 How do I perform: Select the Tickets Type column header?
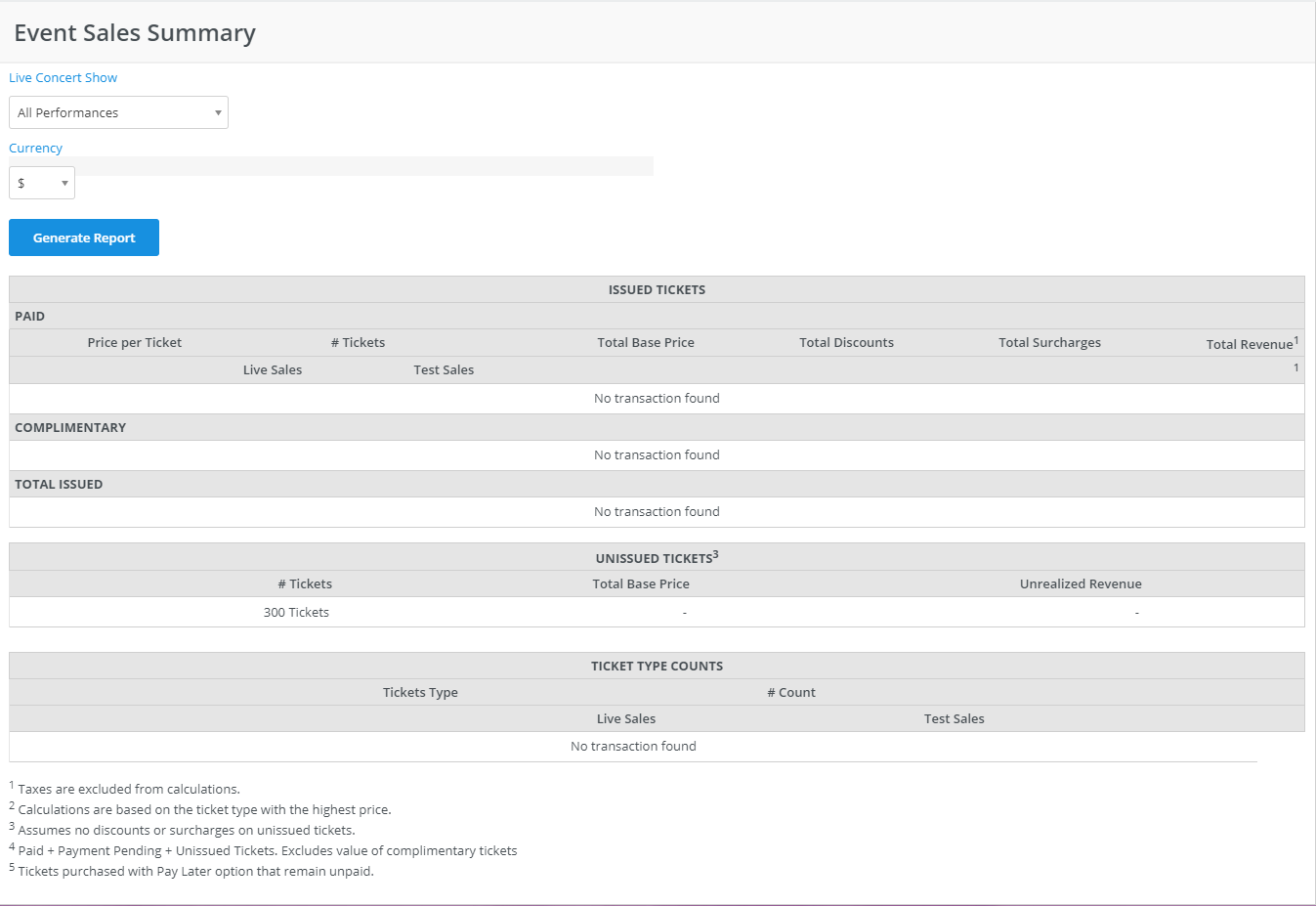click(420, 693)
